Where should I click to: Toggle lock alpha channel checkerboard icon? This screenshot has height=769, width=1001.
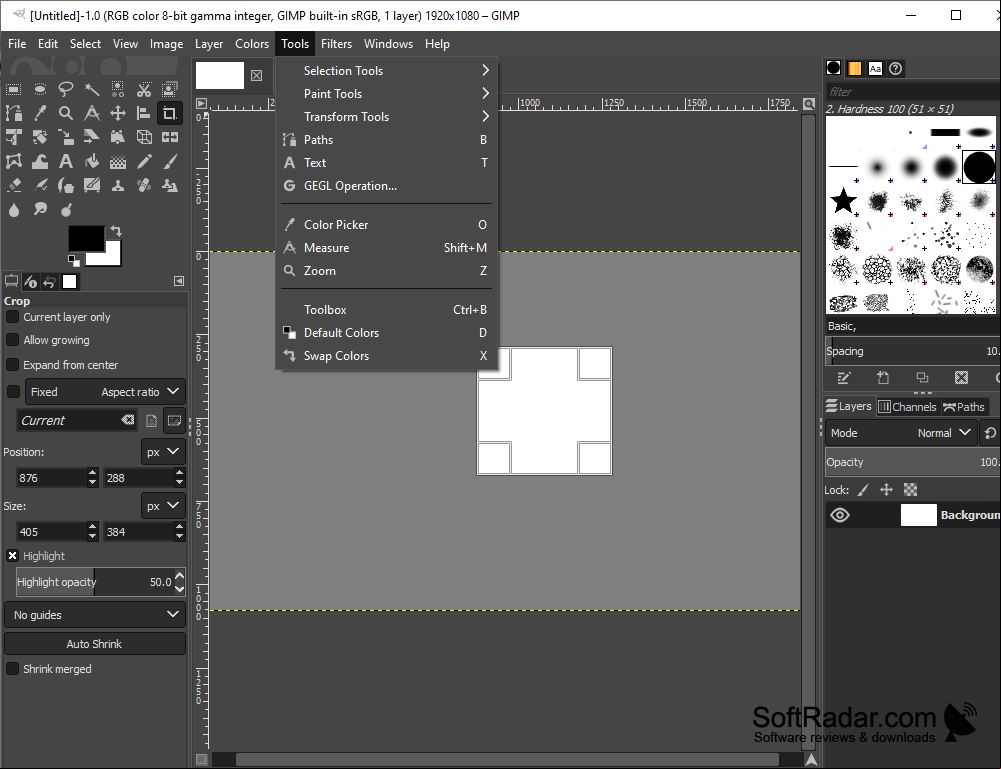[x=910, y=489]
